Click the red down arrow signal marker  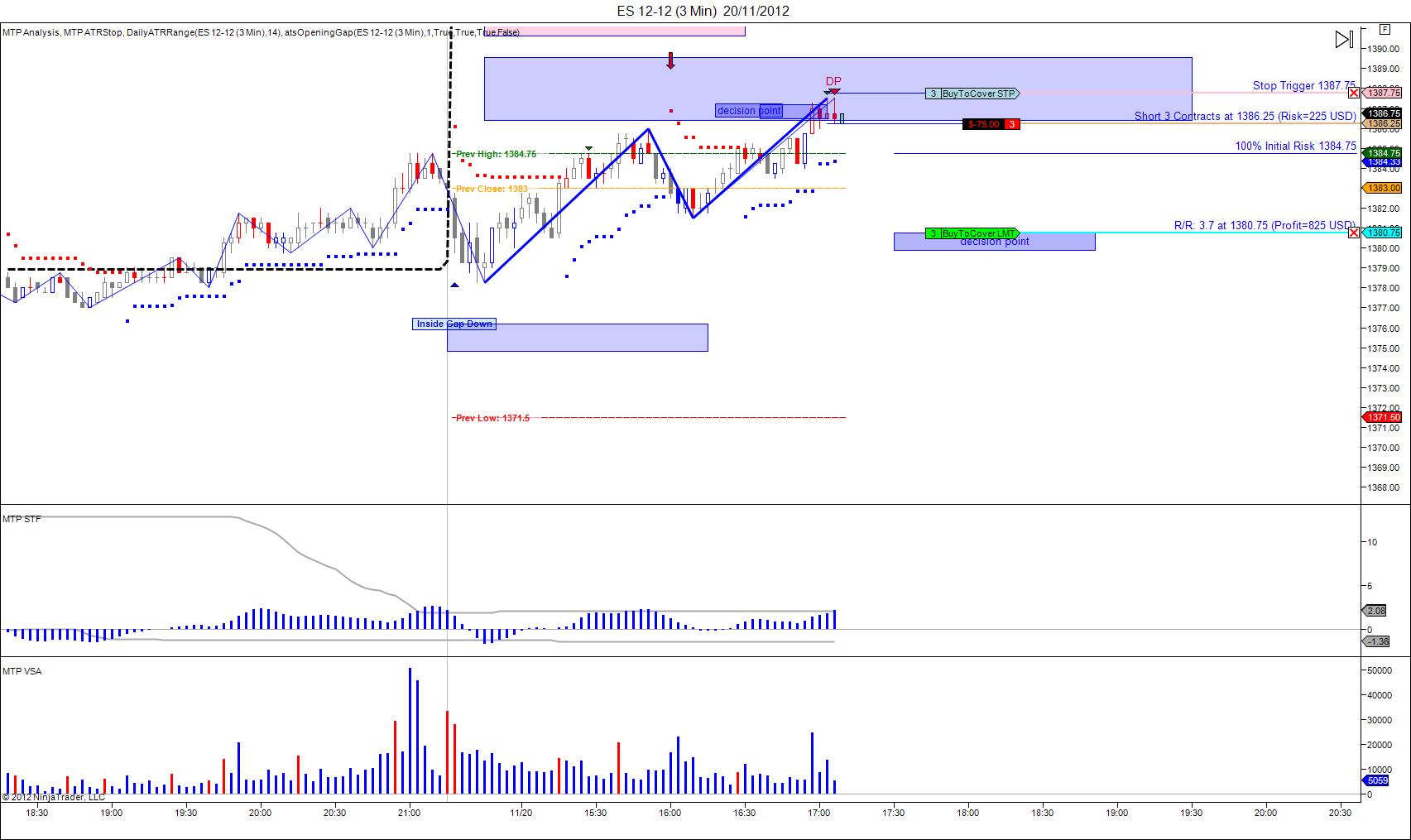(x=670, y=60)
